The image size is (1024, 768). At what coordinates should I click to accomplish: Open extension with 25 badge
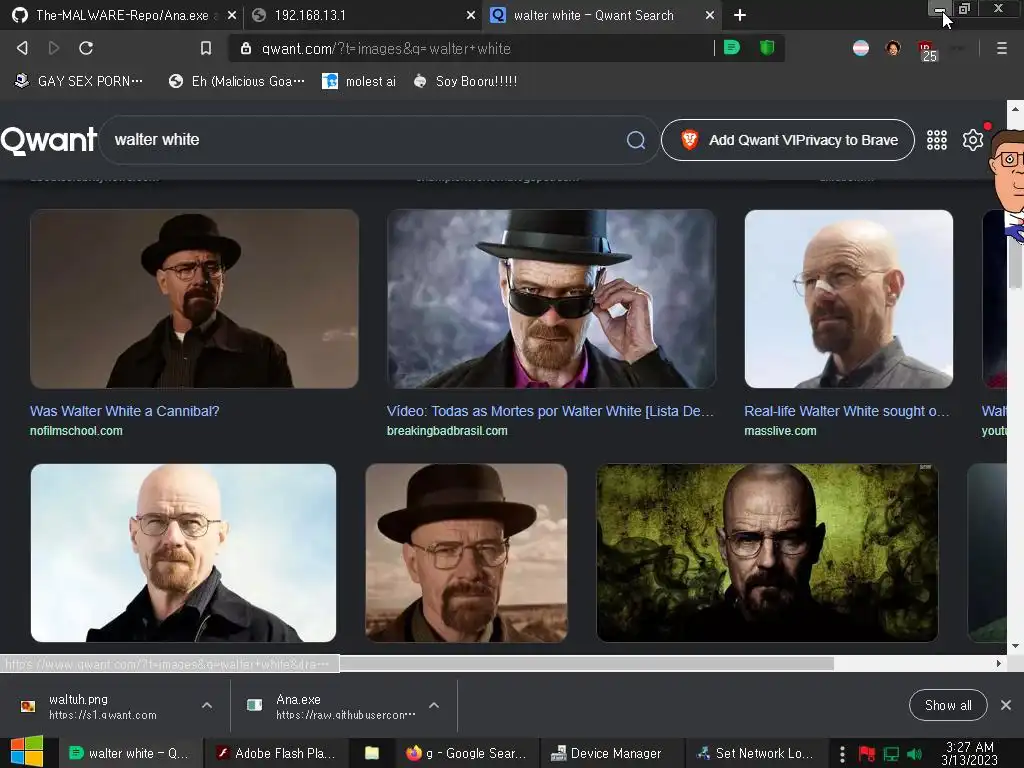point(927,51)
